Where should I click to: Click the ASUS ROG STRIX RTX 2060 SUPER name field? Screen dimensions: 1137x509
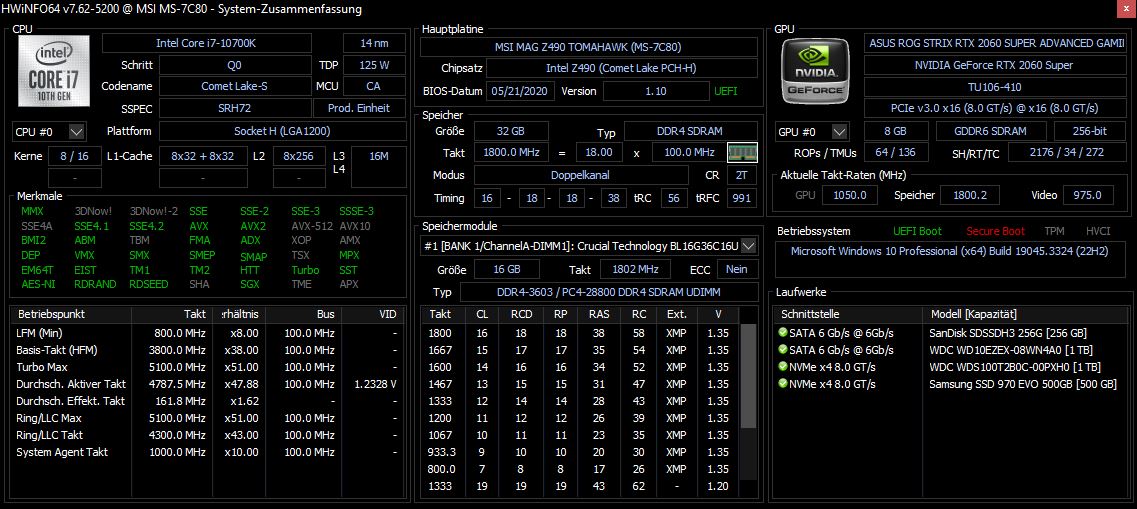(993, 44)
